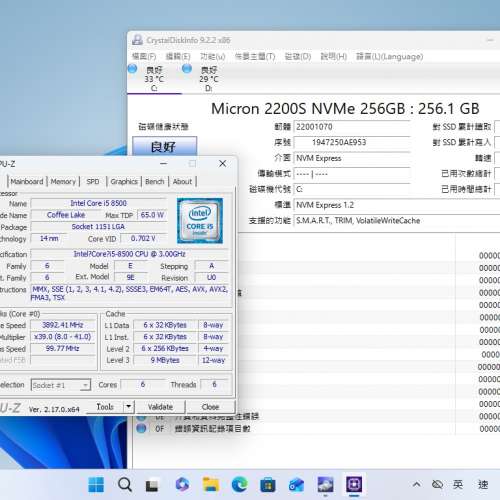Click the blue status circle on row 0F

click(x=141, y=428)
